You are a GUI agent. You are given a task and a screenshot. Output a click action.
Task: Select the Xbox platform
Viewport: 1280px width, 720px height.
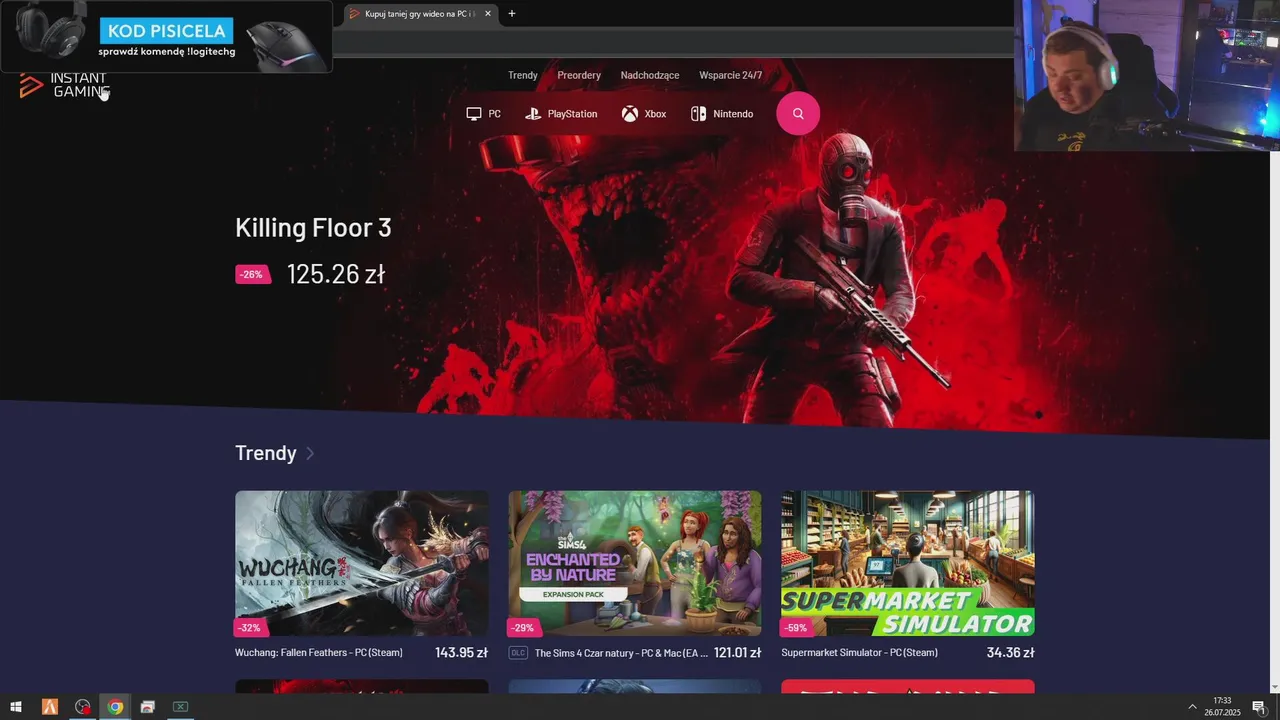(644, 114)
